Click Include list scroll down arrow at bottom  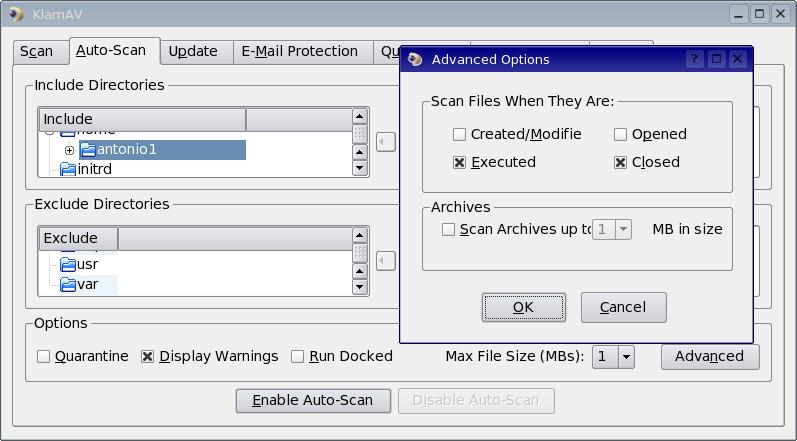pos(359,168)
